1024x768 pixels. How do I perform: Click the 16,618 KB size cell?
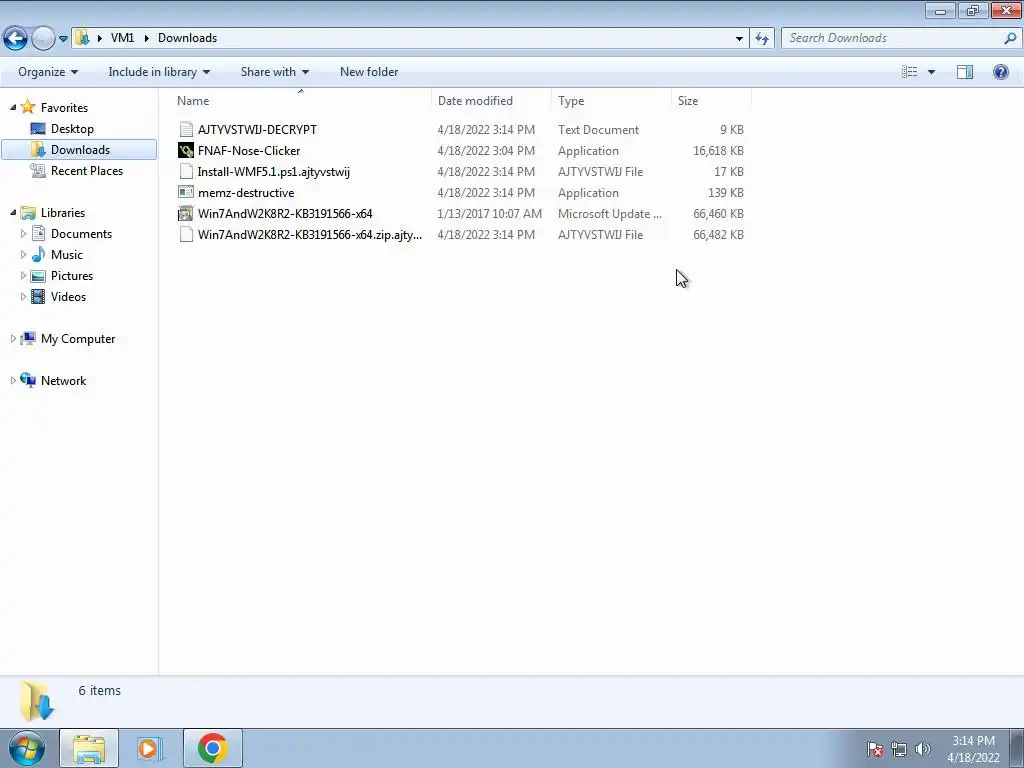pyautogui.click(x=718, y=151)
